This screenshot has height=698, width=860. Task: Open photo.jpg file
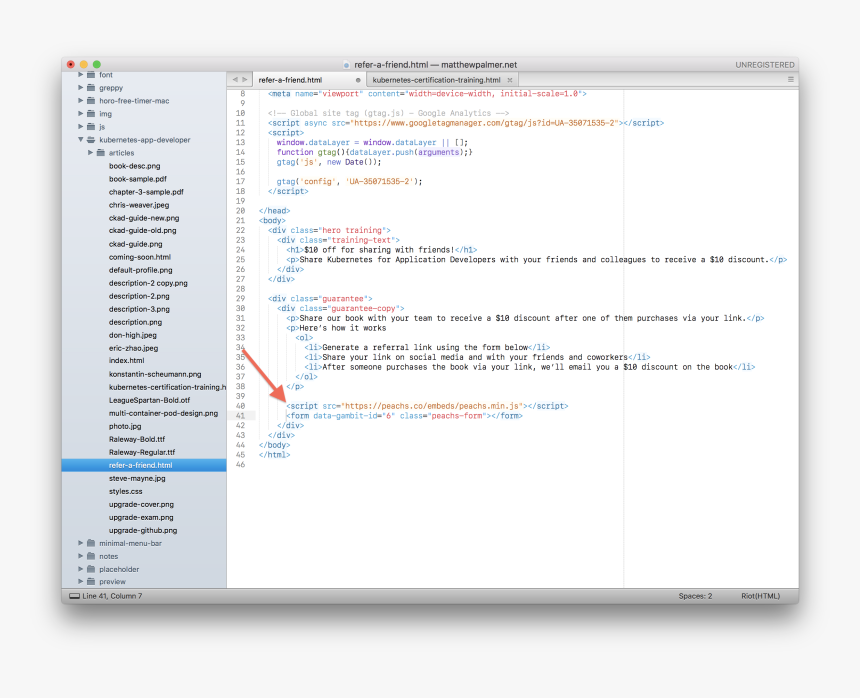click(125, 427)
